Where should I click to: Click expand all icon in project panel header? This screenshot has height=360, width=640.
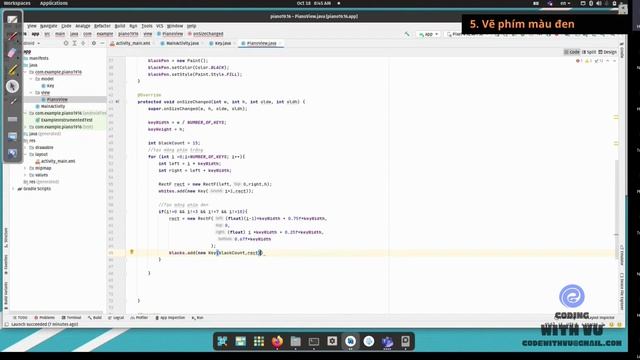click(75, 43)
